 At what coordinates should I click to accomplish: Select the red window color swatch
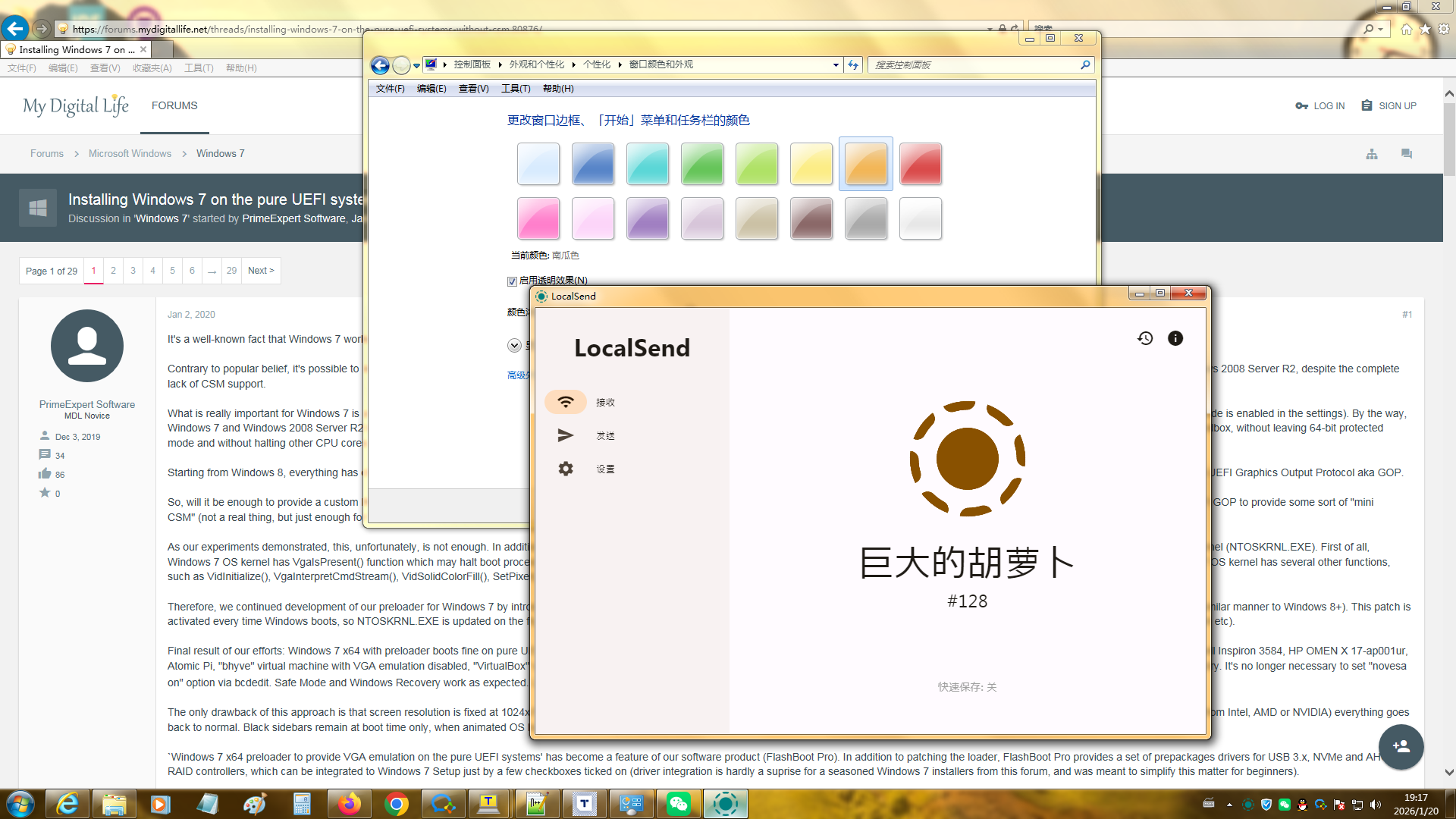[x=920, y=164]
